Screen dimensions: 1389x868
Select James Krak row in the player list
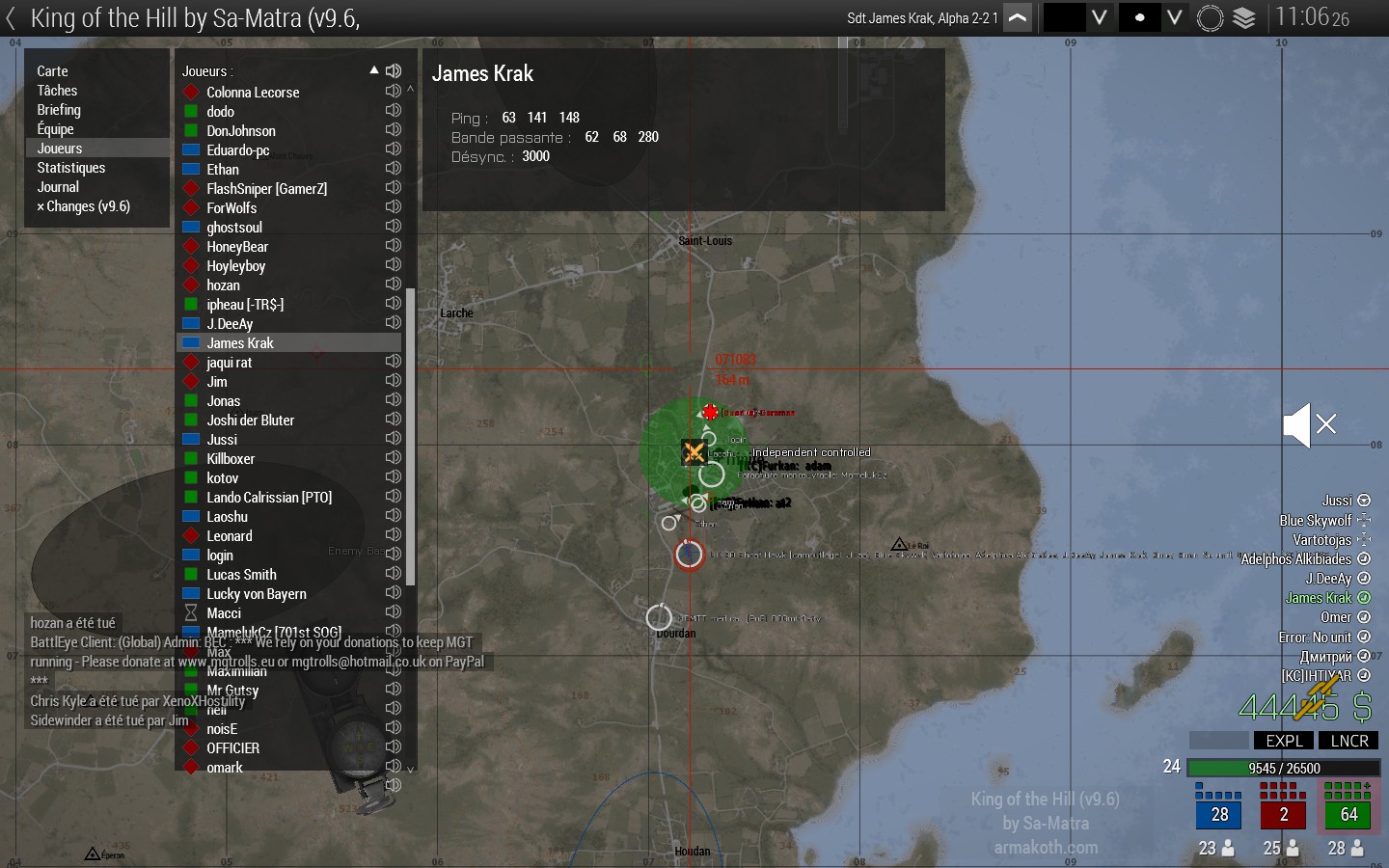(x=289, y=342)
